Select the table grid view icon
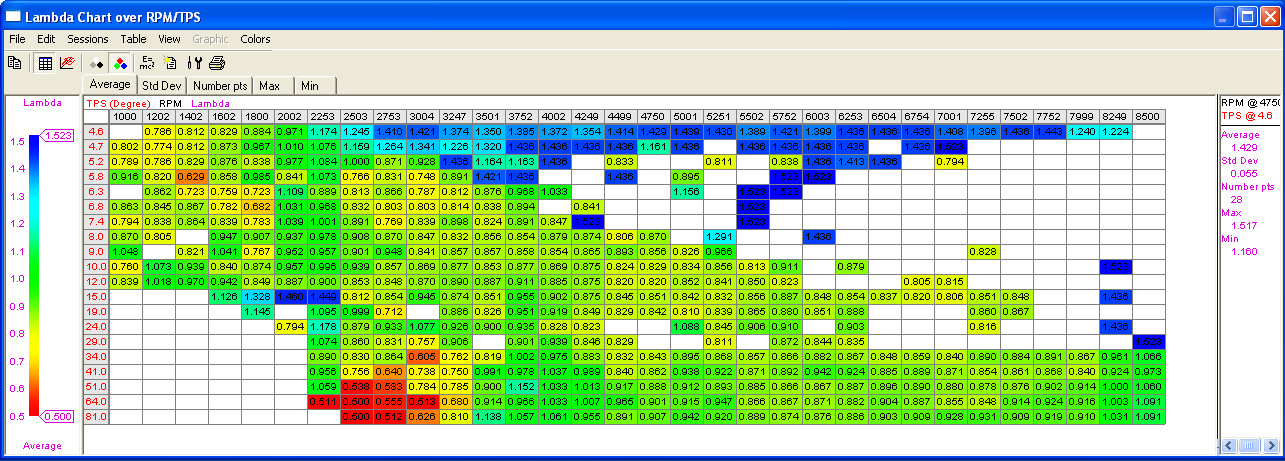Image resolution: width=1285 pixels, height=461 pixels. click(x=45, y=63)
